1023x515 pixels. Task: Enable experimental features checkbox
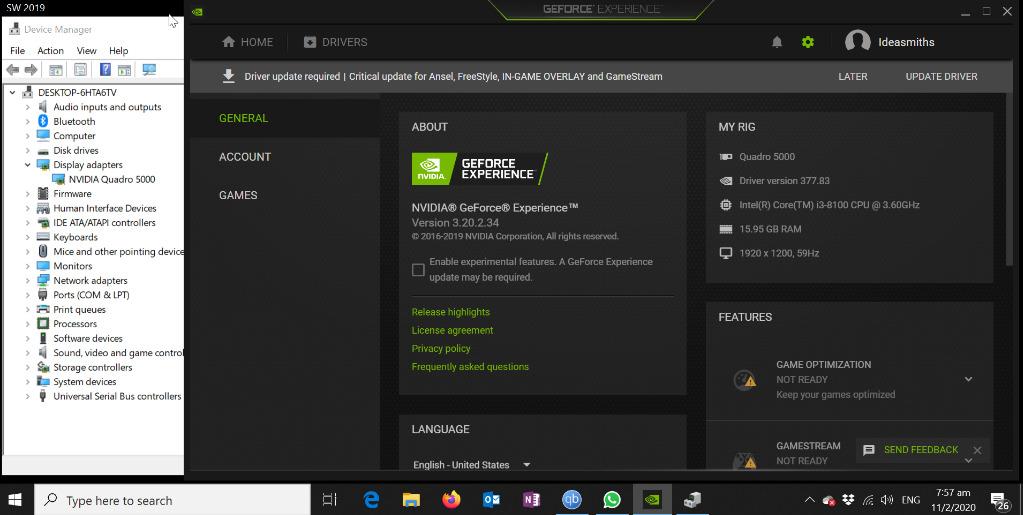point(418,270)
